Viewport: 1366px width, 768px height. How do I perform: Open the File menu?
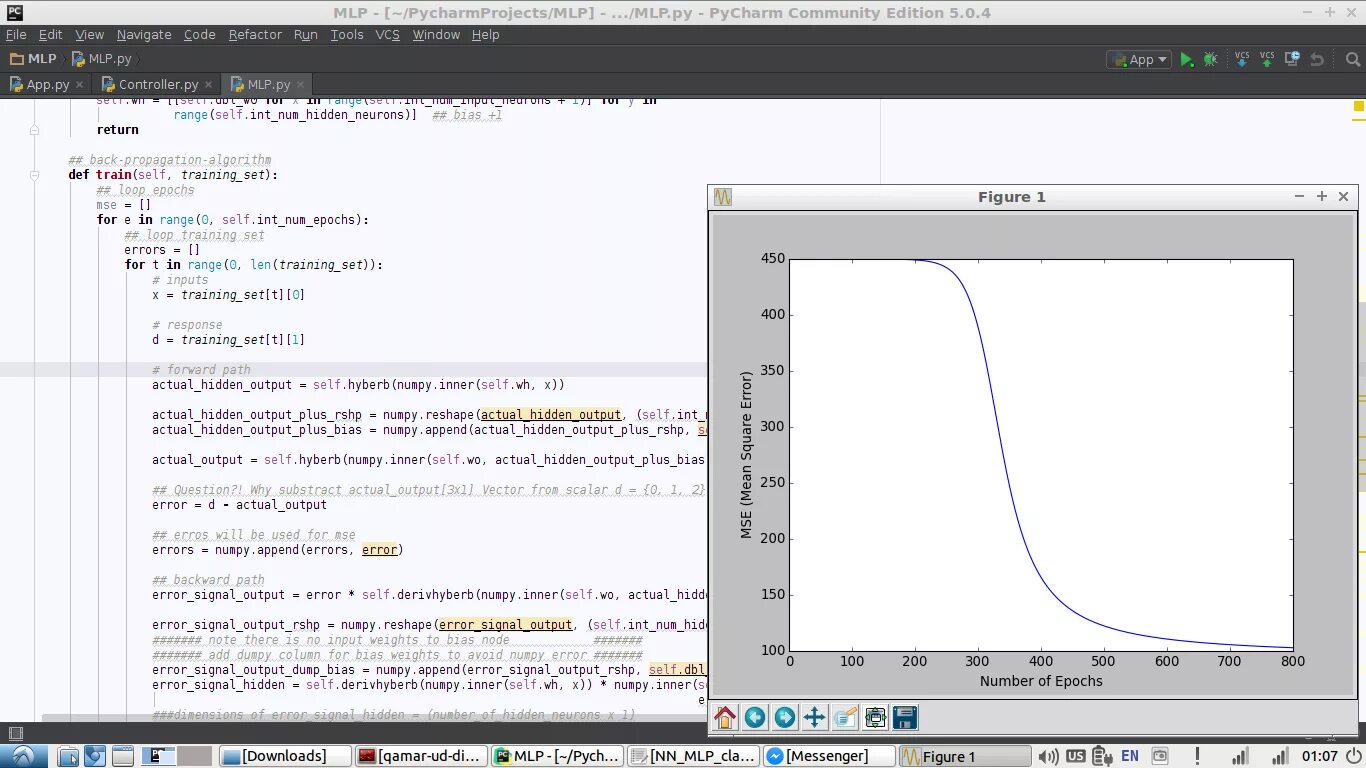[x=16, y=34]
